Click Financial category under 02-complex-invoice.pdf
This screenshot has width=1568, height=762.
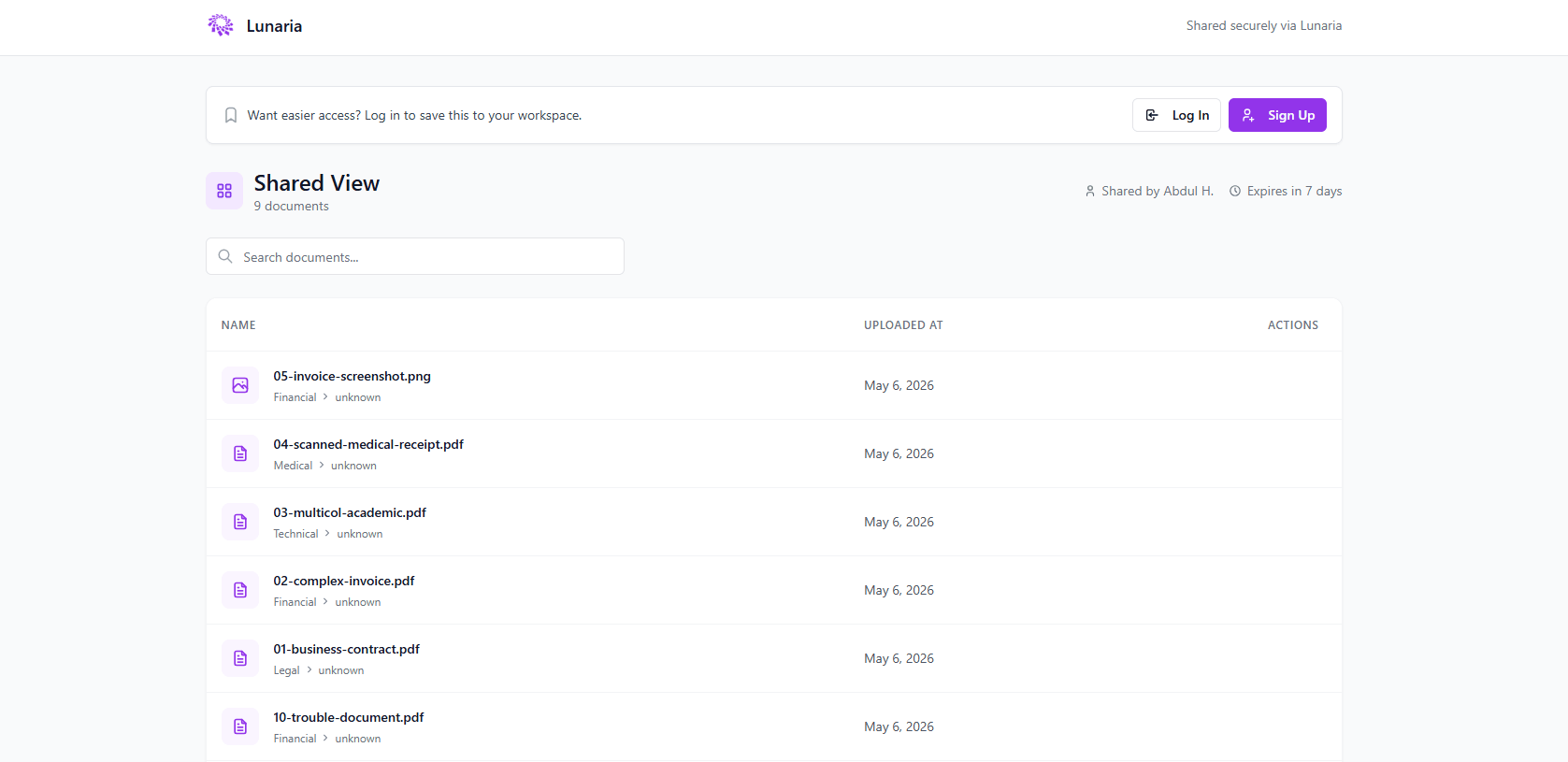295,602
